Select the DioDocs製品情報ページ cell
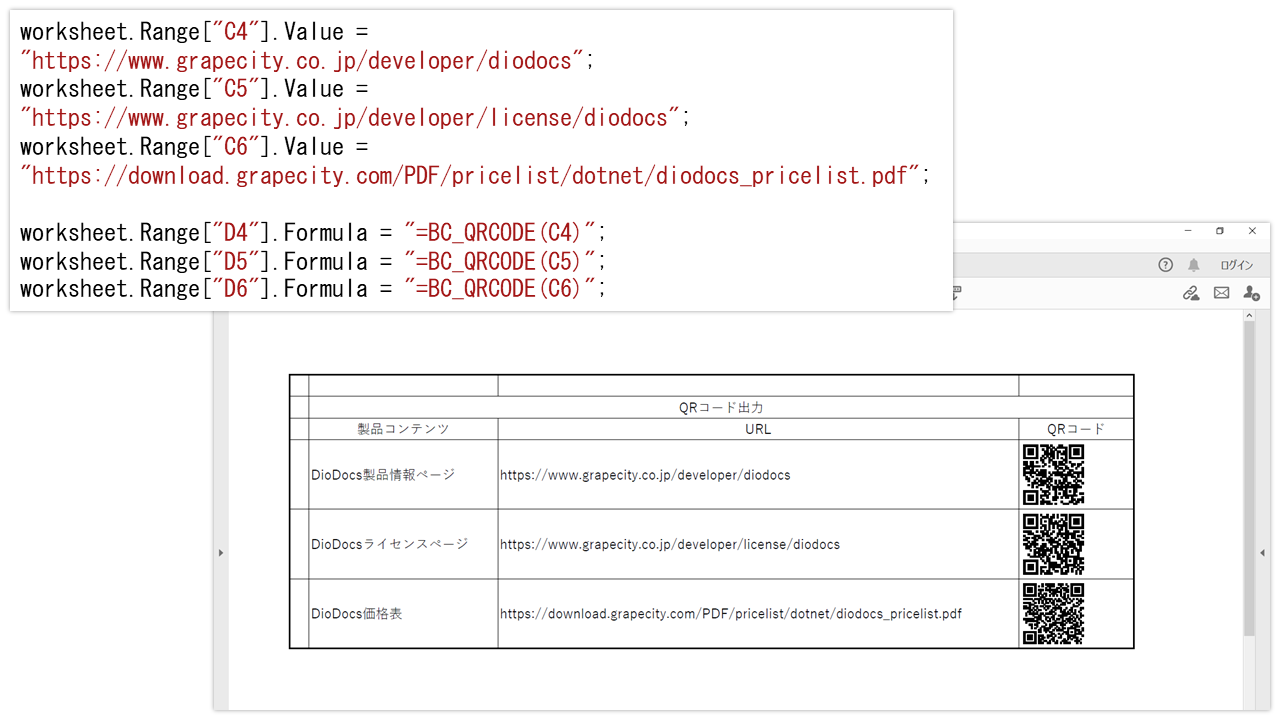The image size is (1280, 720). click(x=403, y=475)
